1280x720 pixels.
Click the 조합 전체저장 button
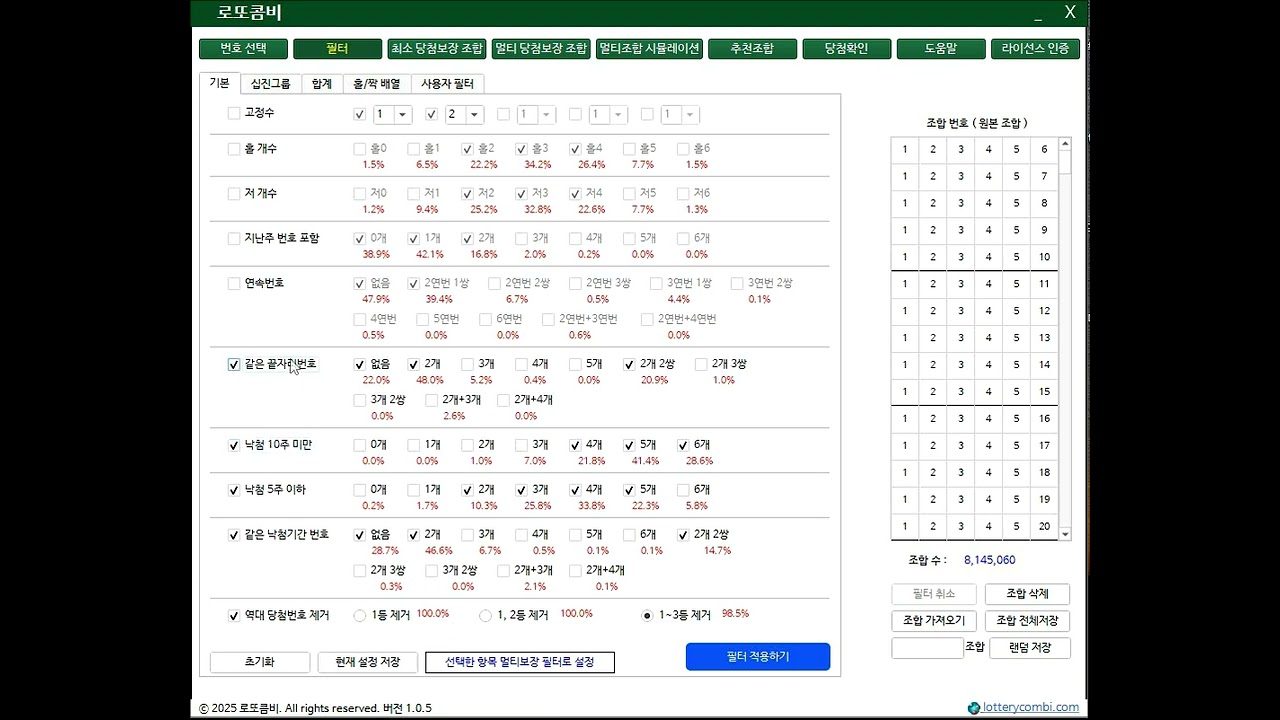(1027, 621)
